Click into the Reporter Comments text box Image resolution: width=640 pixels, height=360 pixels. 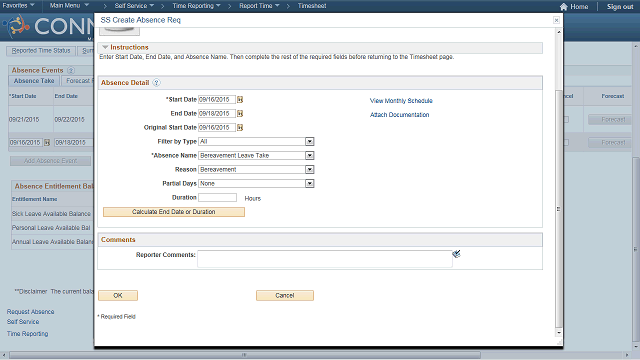pos(325,259)
